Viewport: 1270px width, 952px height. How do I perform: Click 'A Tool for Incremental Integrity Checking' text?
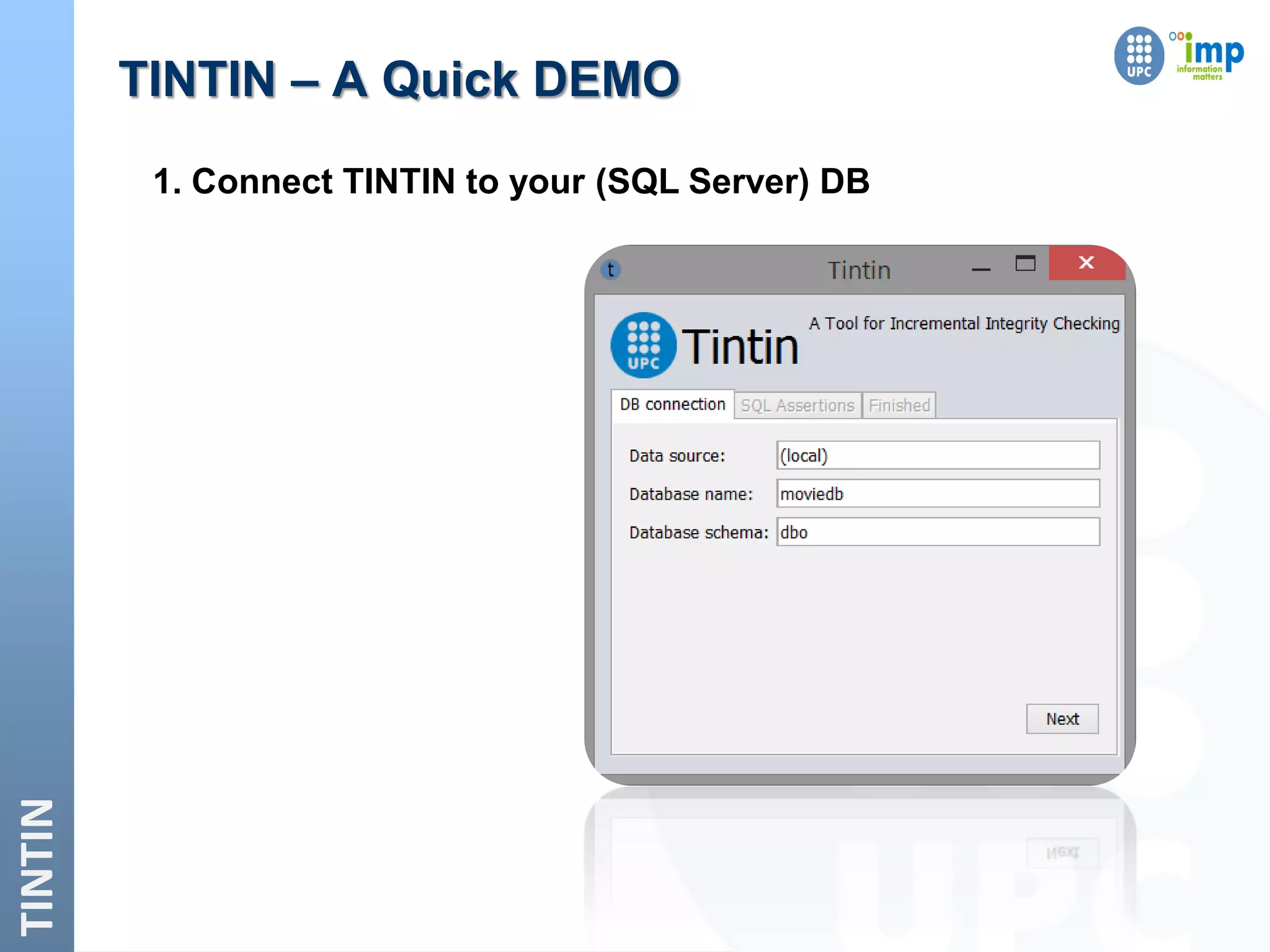tap(964, 324)
